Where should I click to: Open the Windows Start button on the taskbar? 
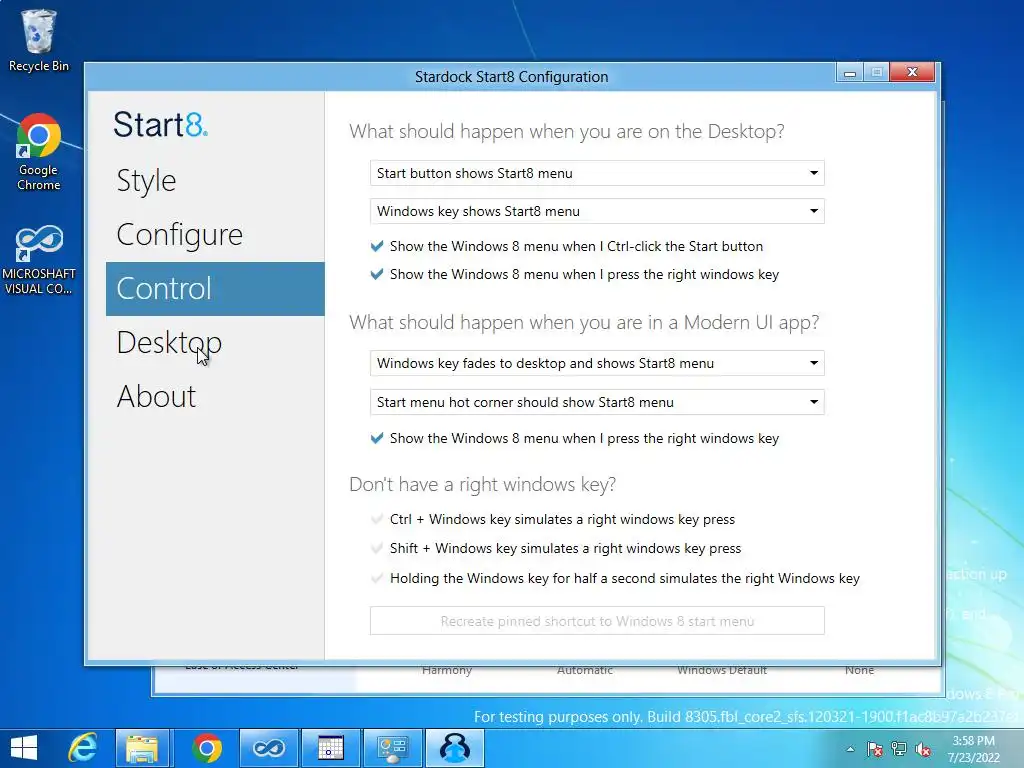click(x=24, y=748)
